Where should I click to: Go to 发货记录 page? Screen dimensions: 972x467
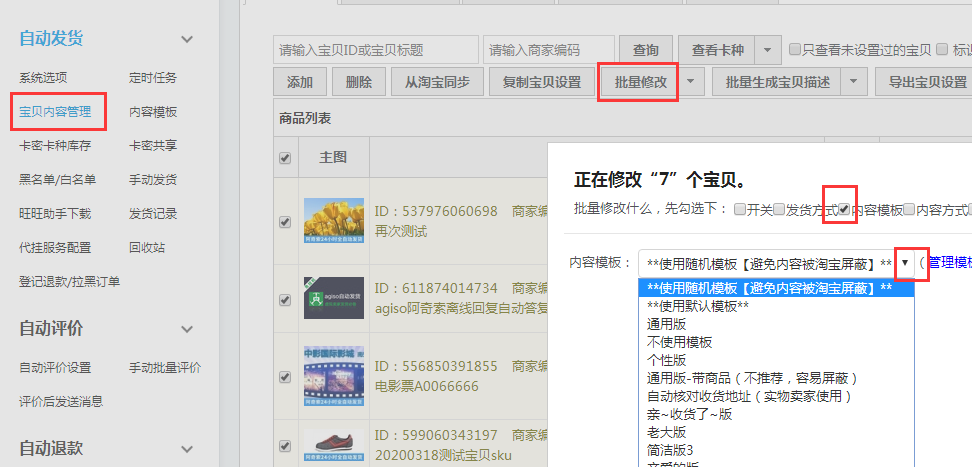pyautogui.click(x=152, y=214)
